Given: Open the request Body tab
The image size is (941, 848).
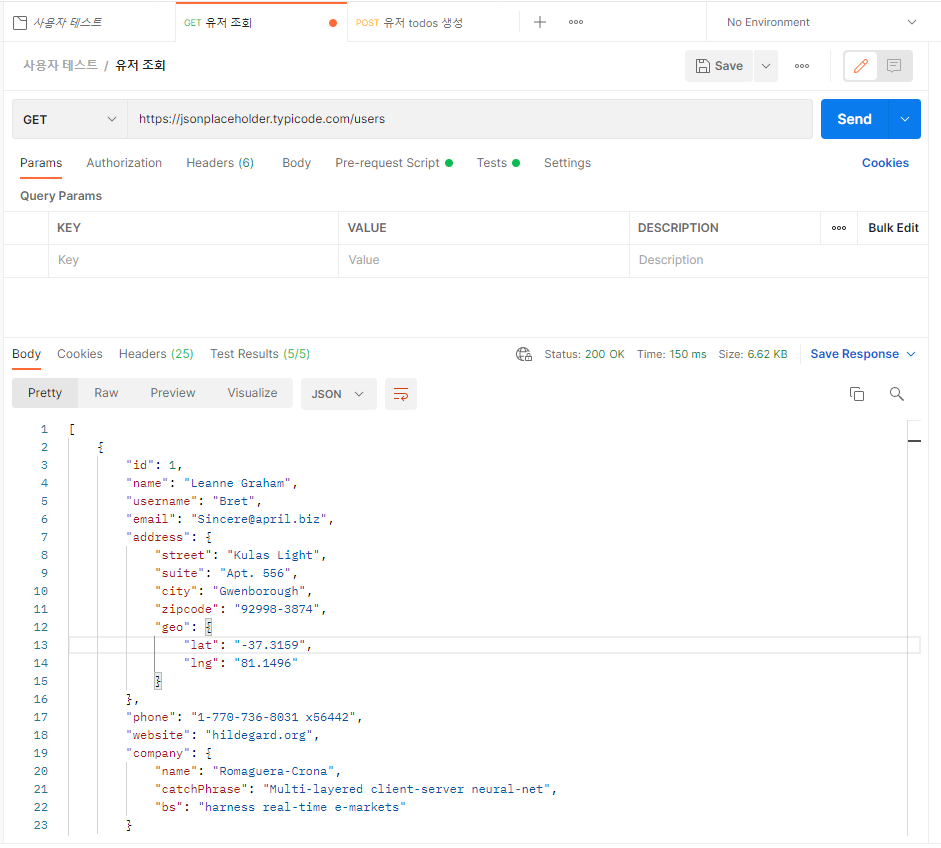Looking at the screenshot, I should click(x=296, y=163).
